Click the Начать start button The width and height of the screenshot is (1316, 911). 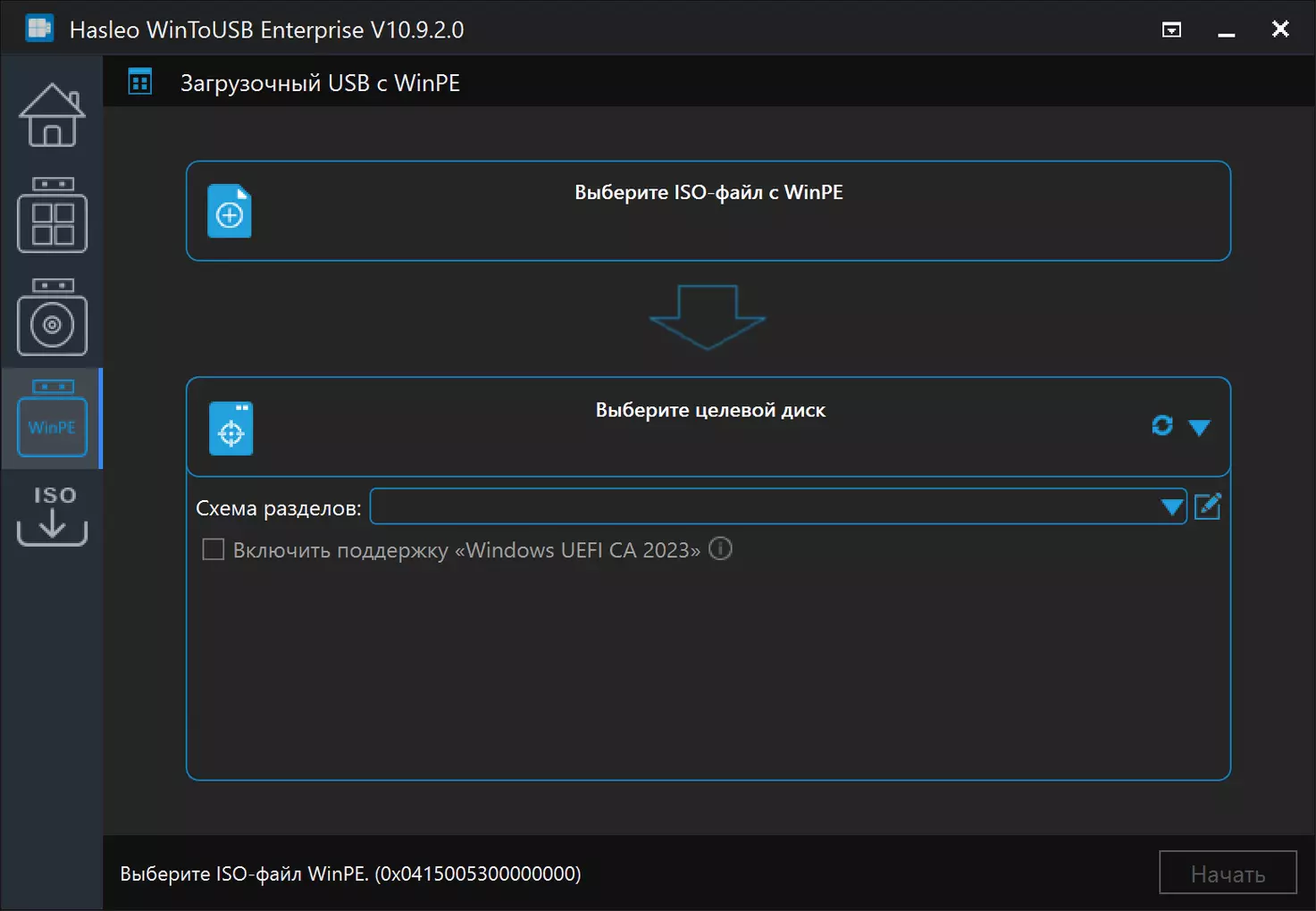pos(1228,873)
